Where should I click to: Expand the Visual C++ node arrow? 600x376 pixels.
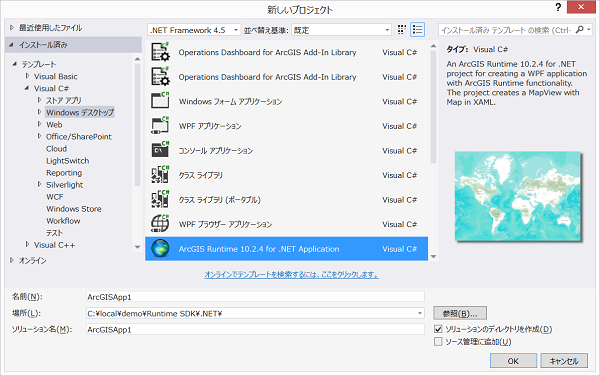[27, 244]
